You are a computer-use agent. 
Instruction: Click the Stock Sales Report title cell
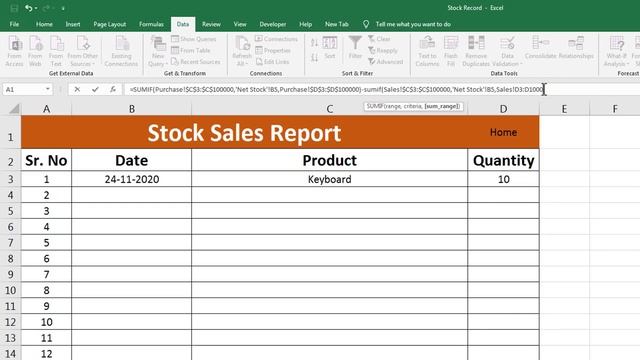coord(244,133)
